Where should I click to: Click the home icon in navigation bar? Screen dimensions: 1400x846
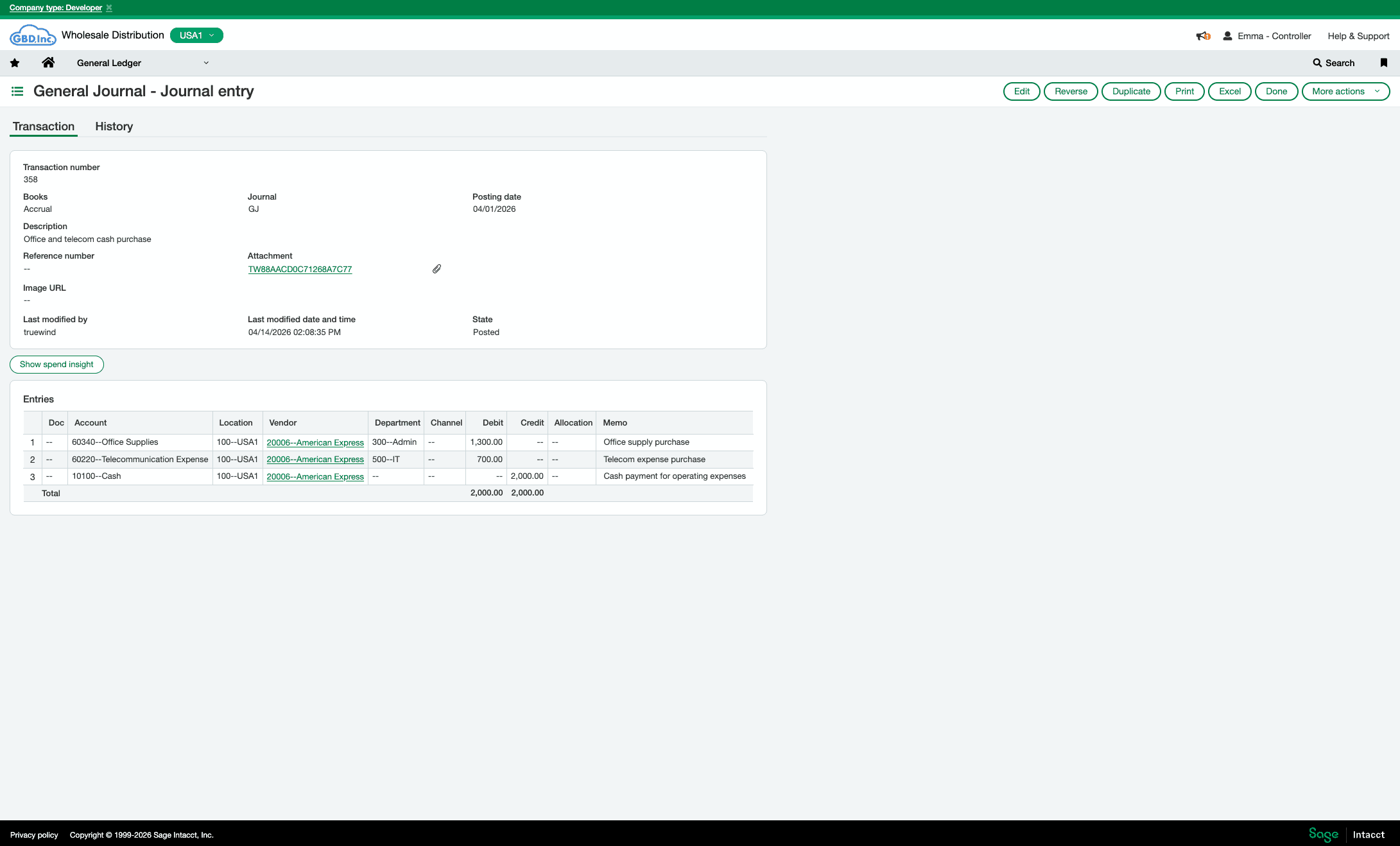click(48, 62)
